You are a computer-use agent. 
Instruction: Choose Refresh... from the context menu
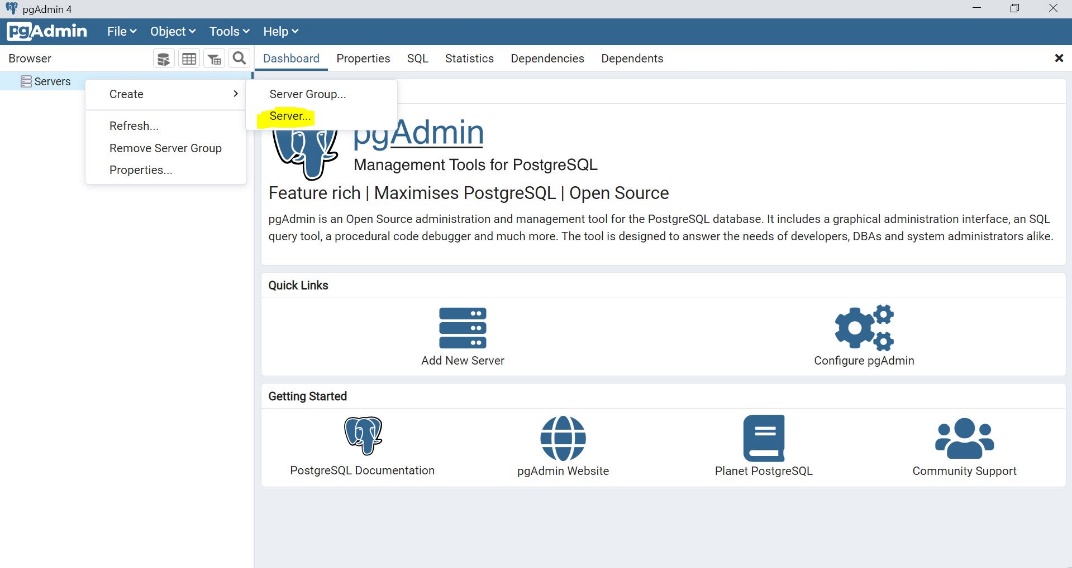pyautogui.click(x=165, y=126)
